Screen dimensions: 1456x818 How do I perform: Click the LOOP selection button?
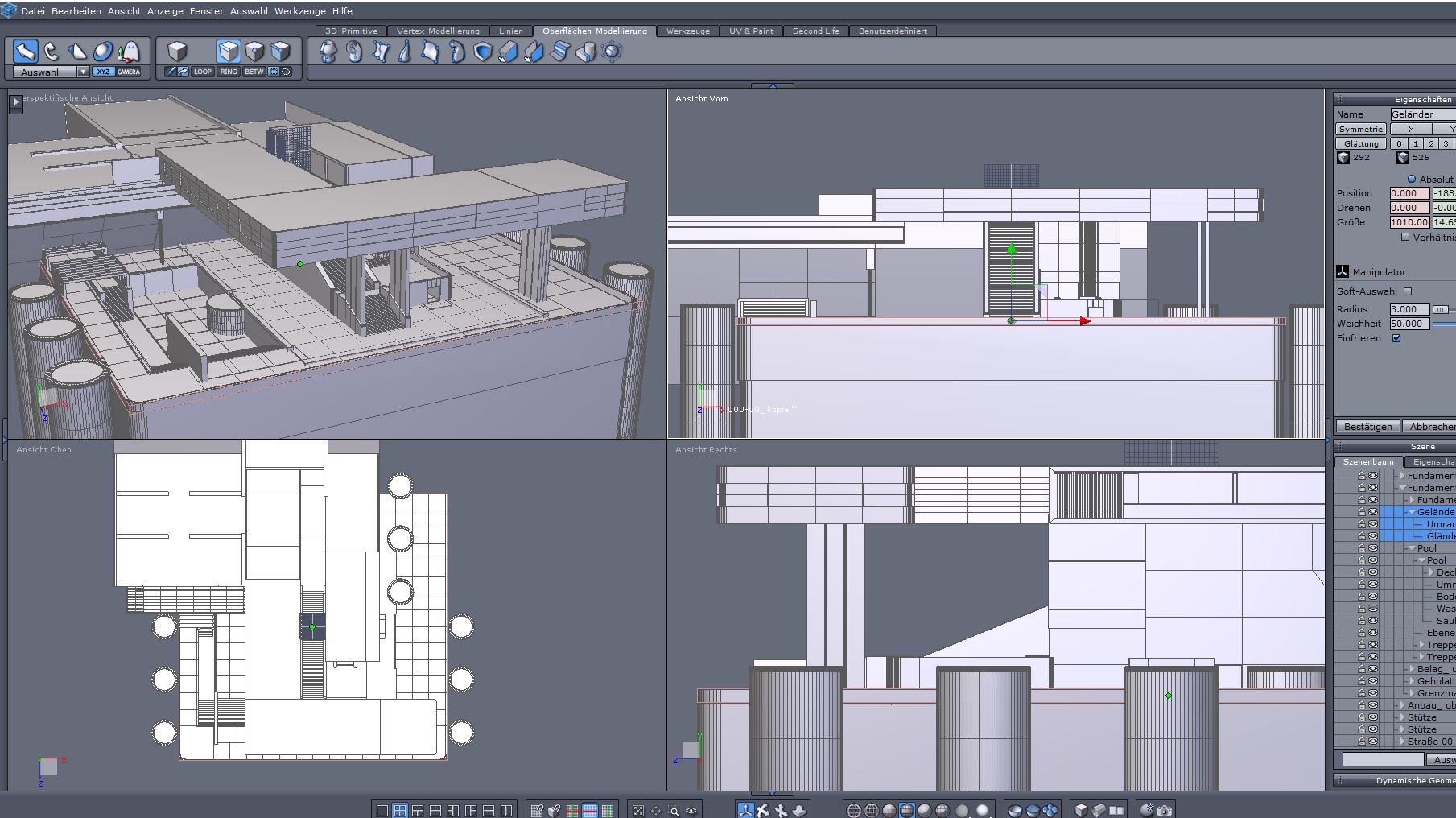tap(202, 72)
